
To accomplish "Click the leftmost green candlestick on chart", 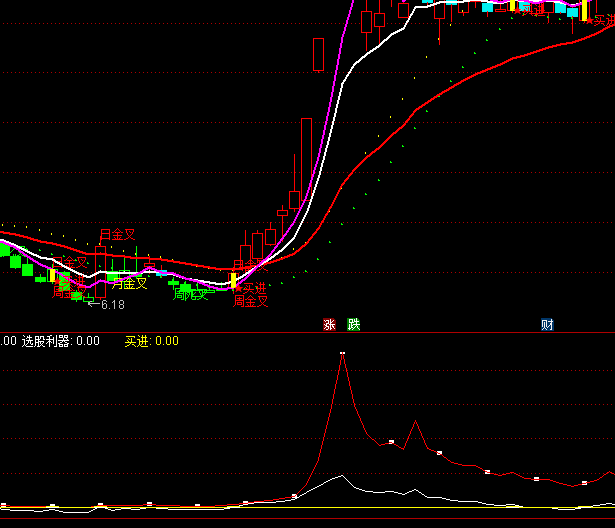I will (x=4, y=250).
